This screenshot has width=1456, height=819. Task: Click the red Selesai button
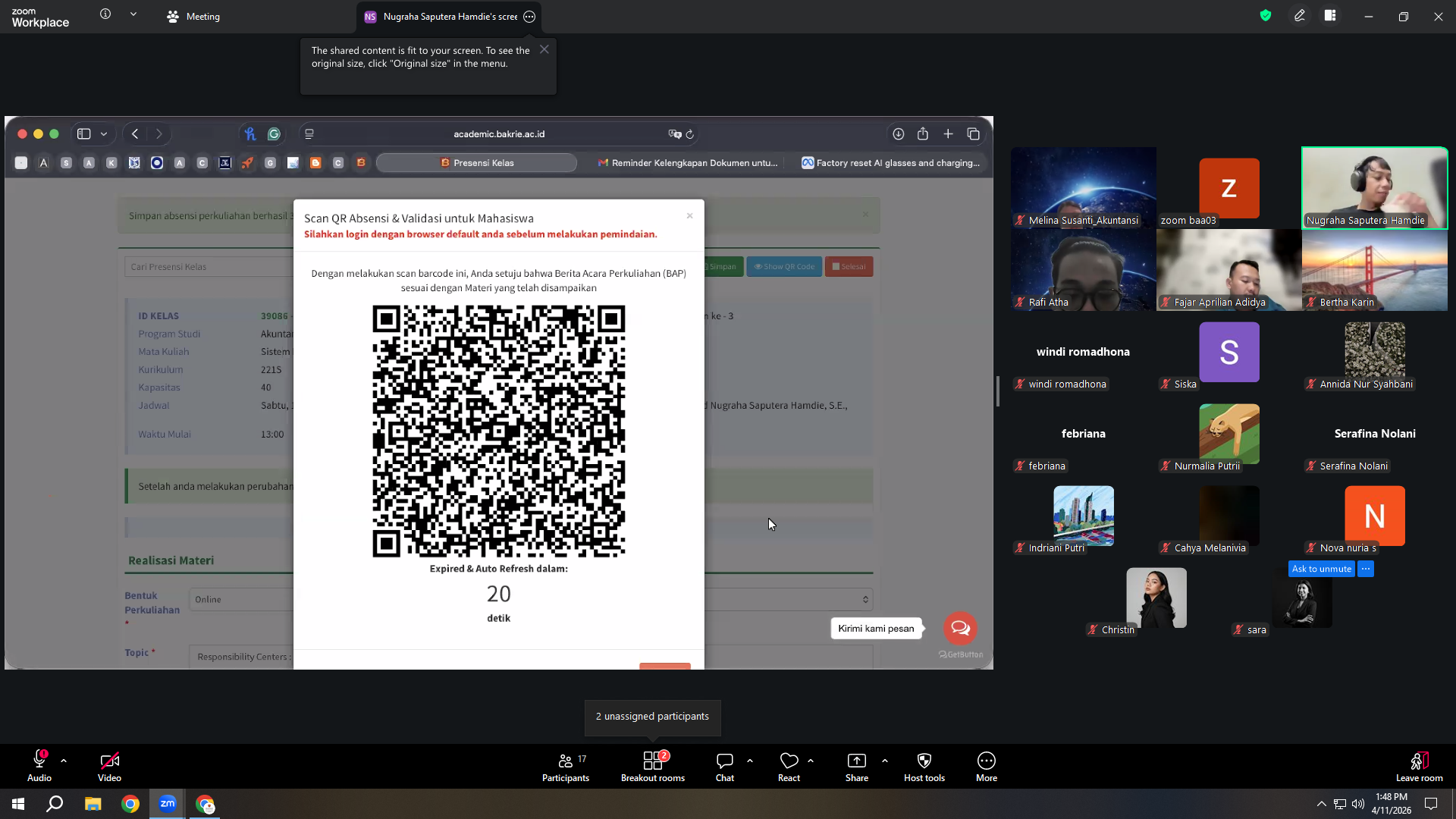coord(849,267)
